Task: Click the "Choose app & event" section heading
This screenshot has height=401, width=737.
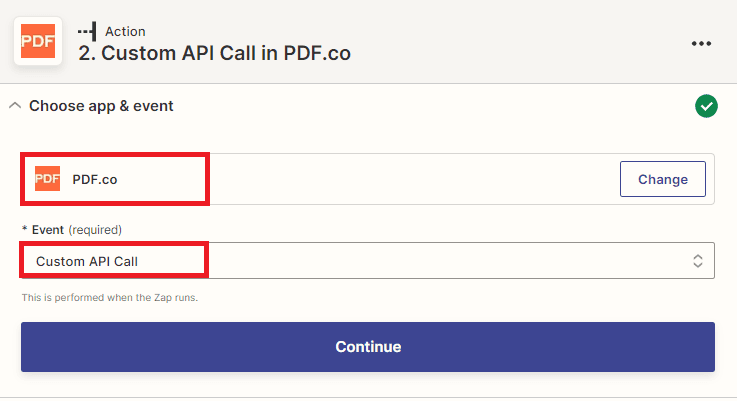Action: click(x=101, y=105)
